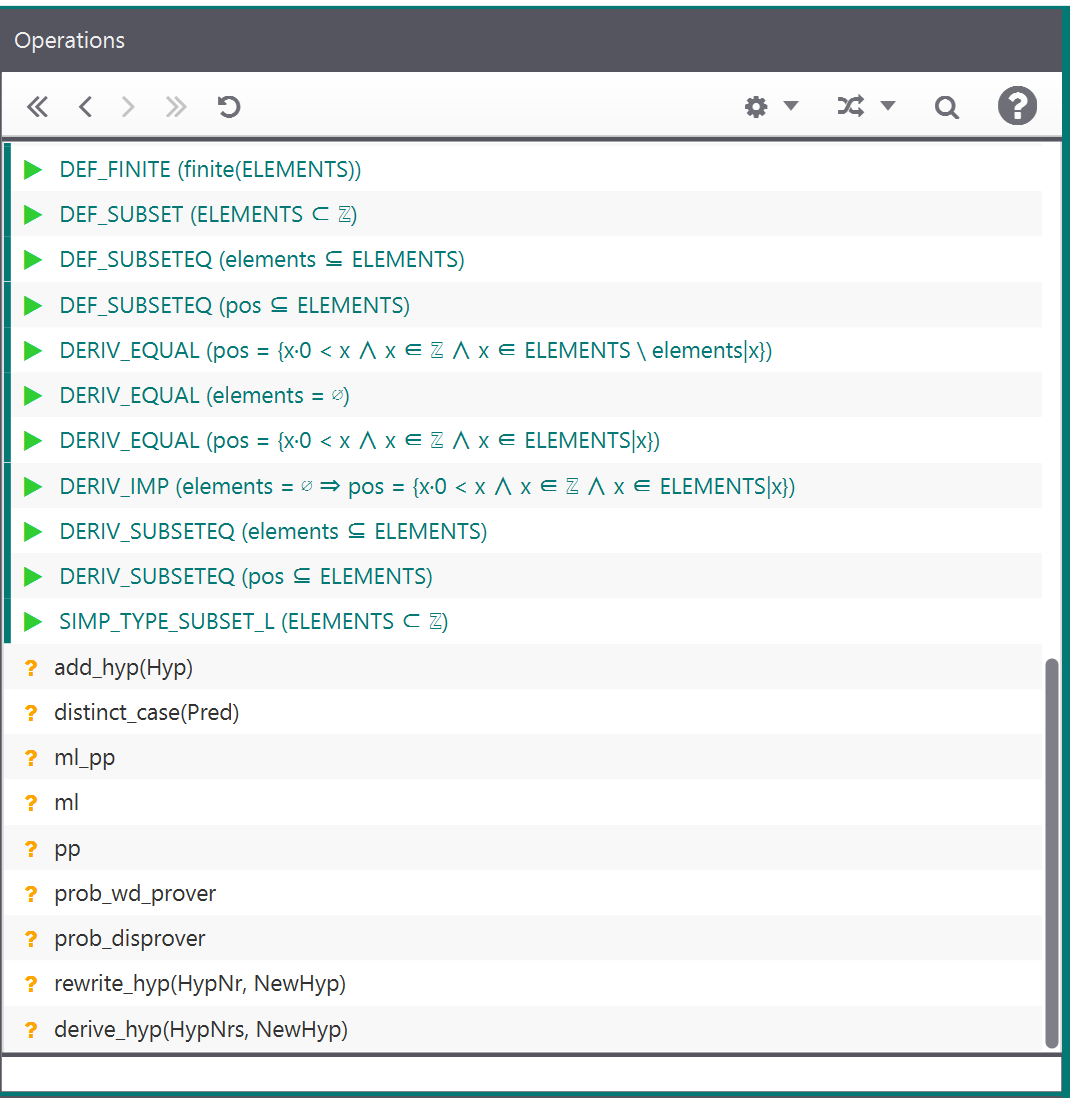This screenshot has height=1098, width=1070.
Task: Click the reload circular arrow icon
Action: pos(229,107)
